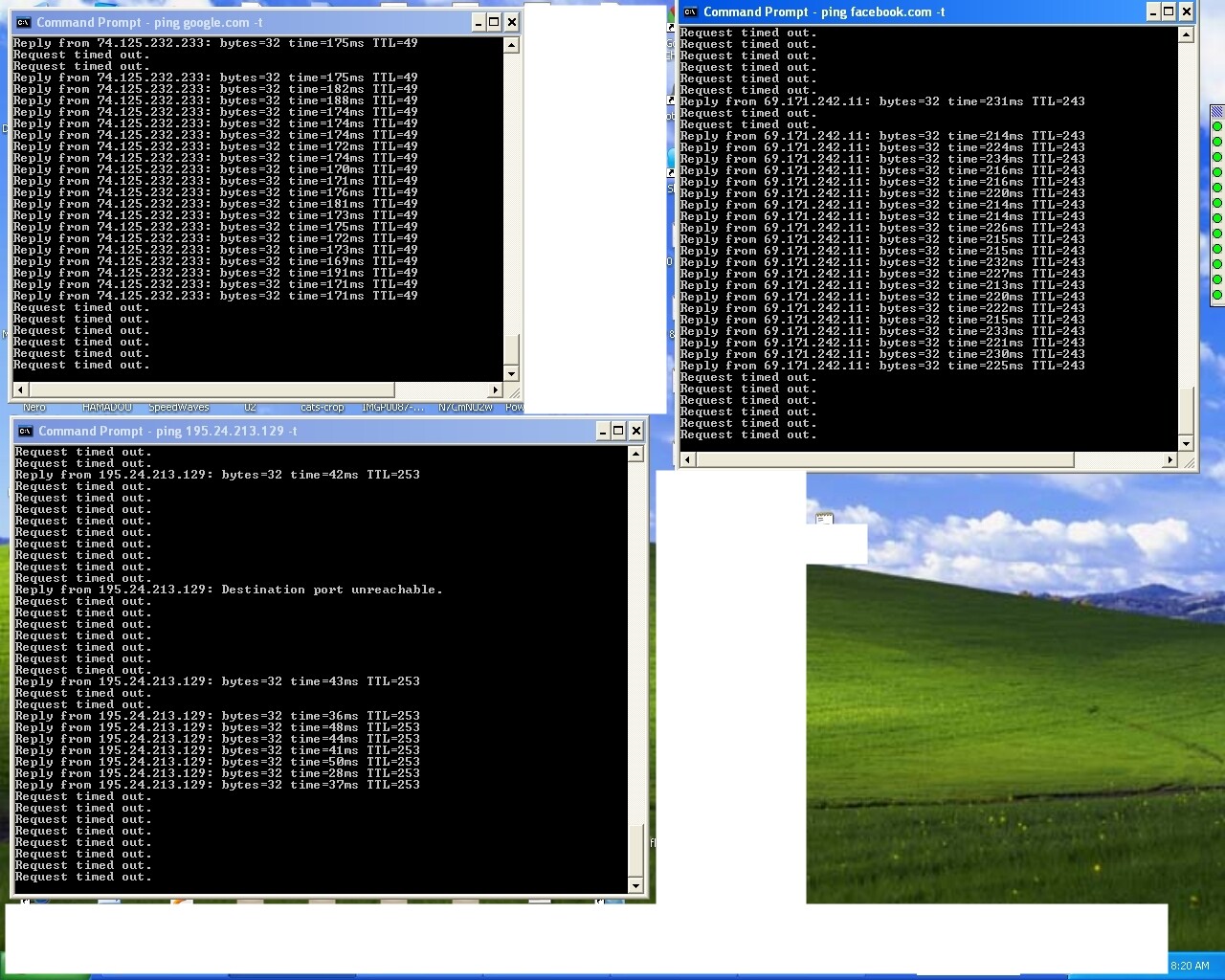The height and width of the screenshot is (980, 1225).
Task: Select the cats-crop taskbar button
Action: [322, 407]
